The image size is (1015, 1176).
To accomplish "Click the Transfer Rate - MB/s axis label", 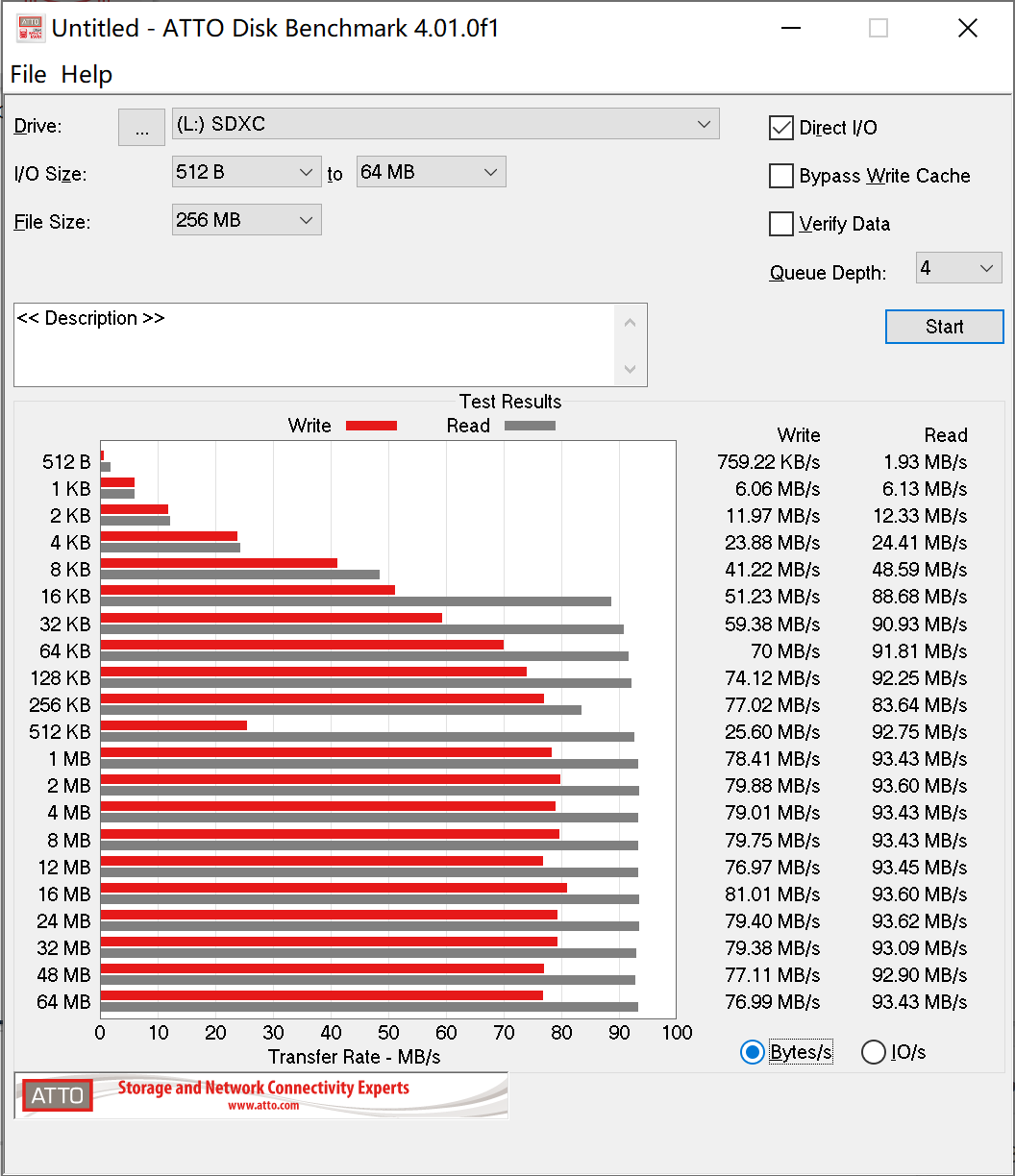I will (x=355, y=1057).
